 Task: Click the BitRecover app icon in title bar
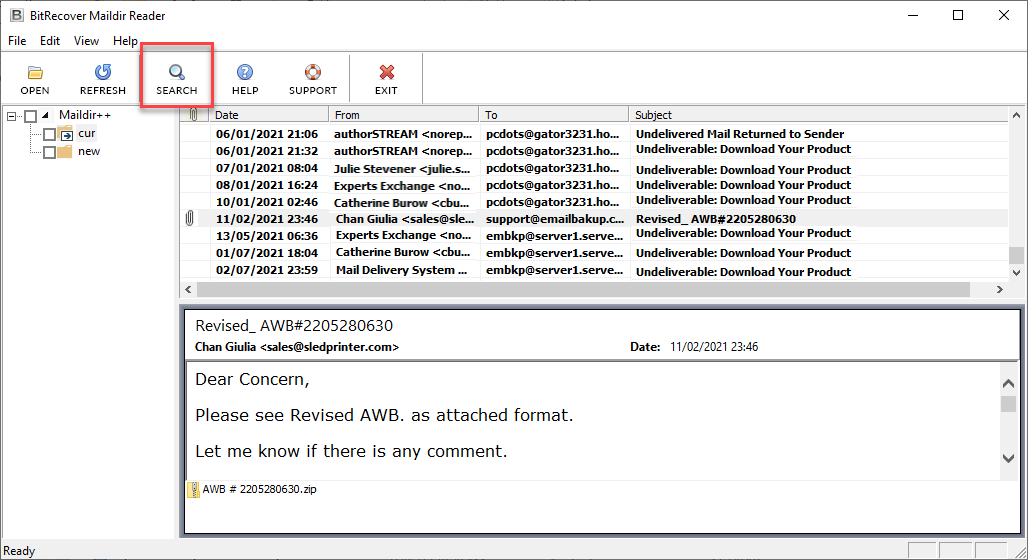point(16,15)
